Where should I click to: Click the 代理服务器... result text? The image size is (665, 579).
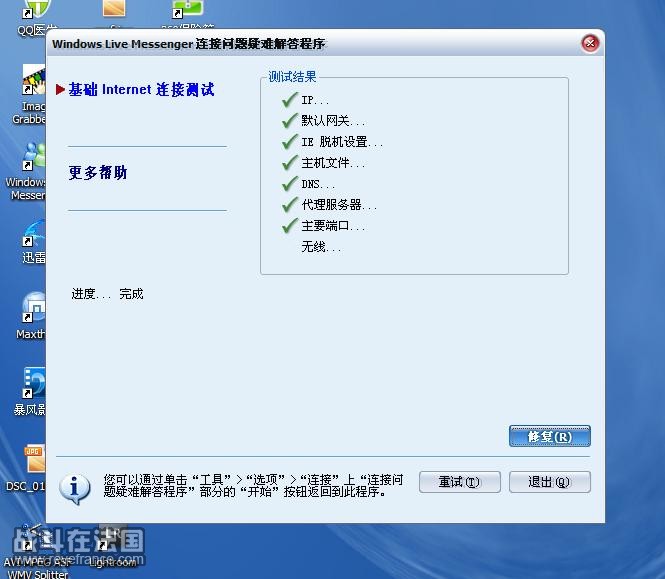point(339,205)
